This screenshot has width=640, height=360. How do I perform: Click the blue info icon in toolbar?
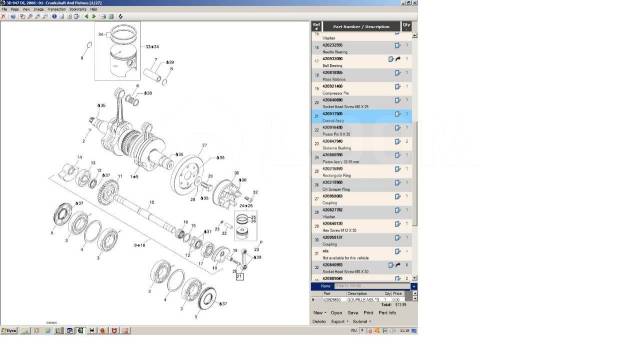(54, 17)
